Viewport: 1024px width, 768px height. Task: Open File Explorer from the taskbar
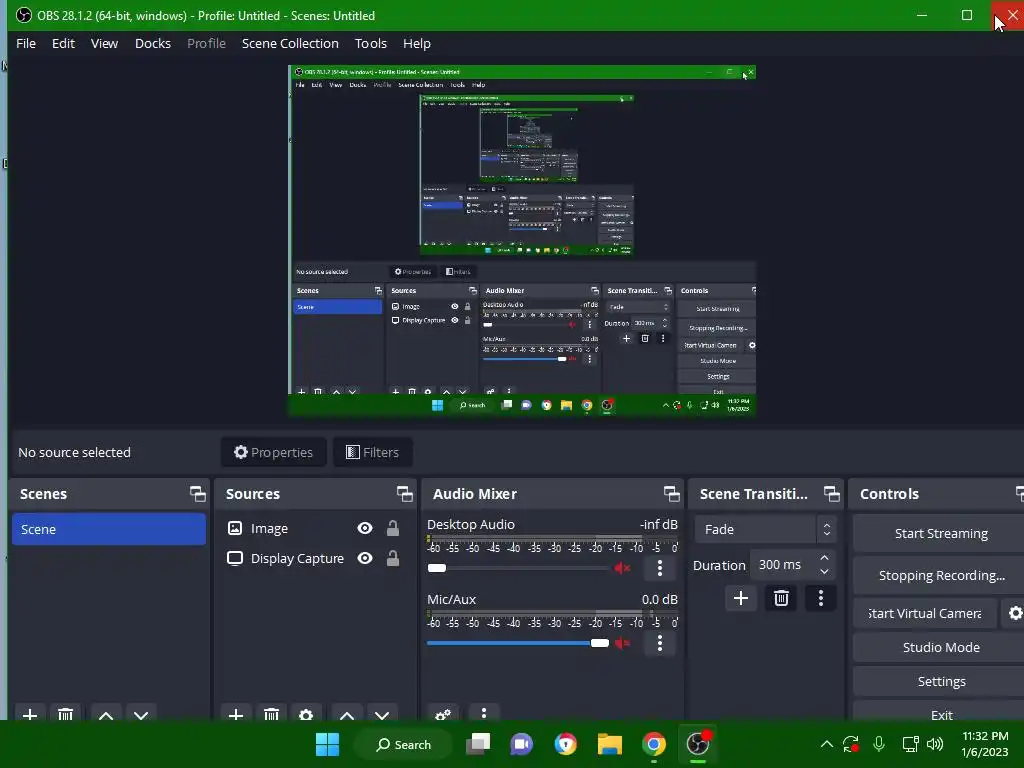pyautogui.click(x=609, y=744)
